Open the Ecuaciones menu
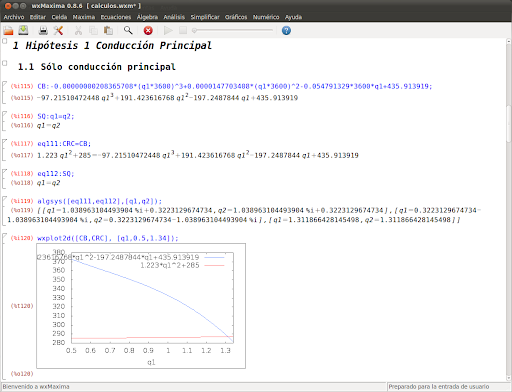 (x=116, y=17)
